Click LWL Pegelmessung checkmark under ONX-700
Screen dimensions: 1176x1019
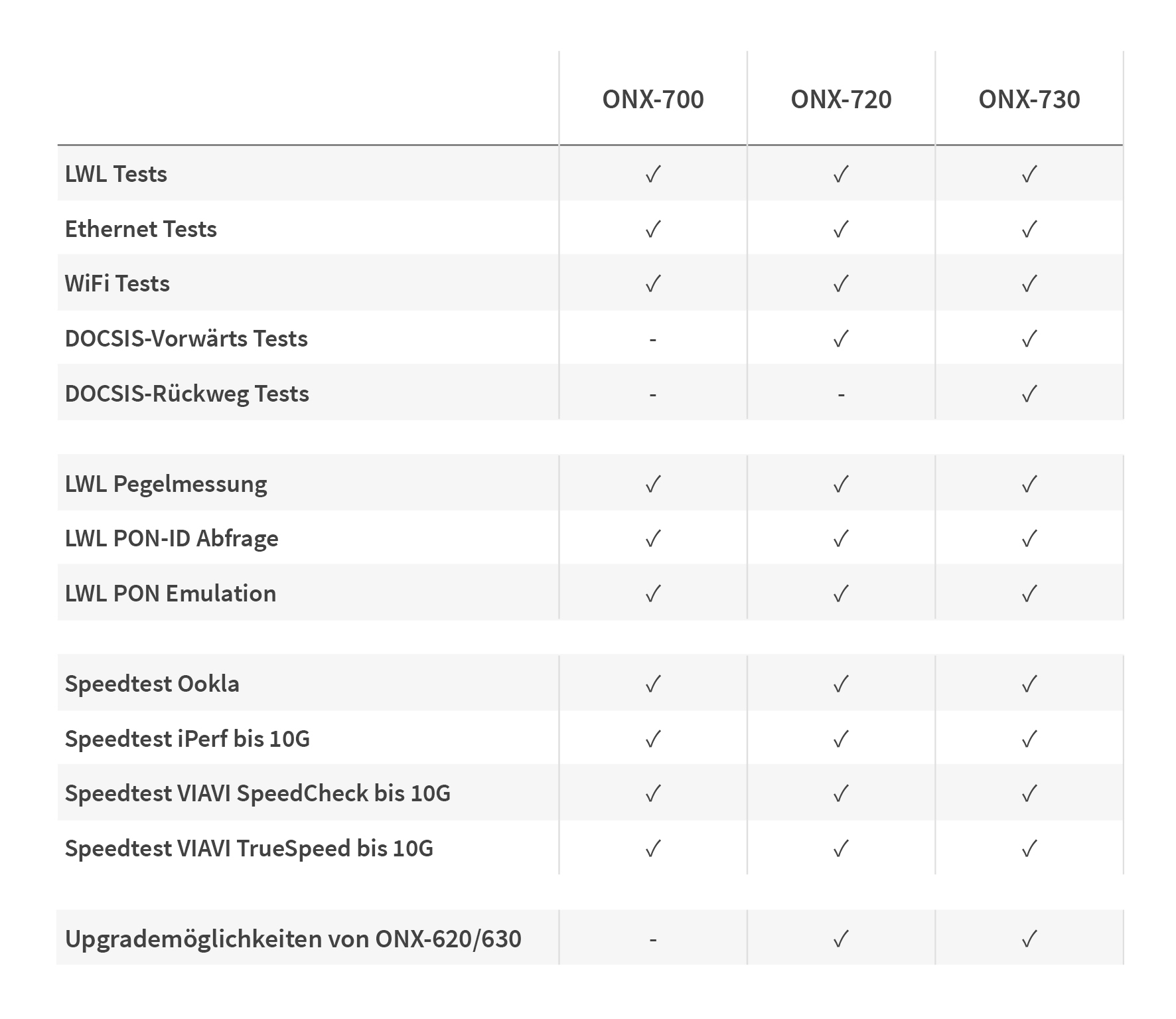653,485
